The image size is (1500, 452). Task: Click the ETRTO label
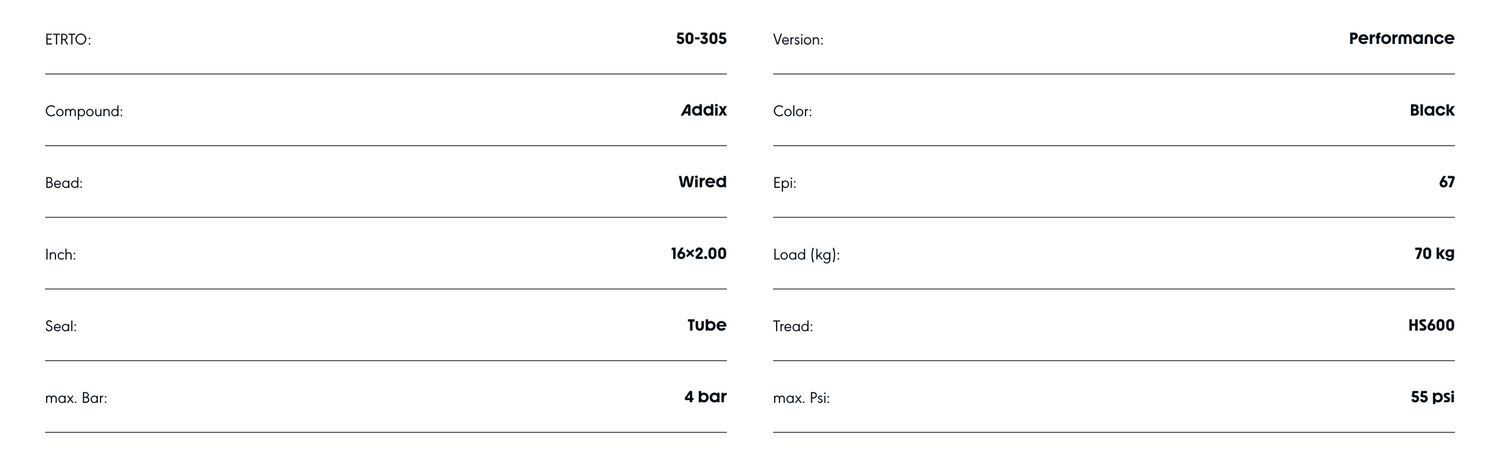pyautogui.click(x=68, y=40)
